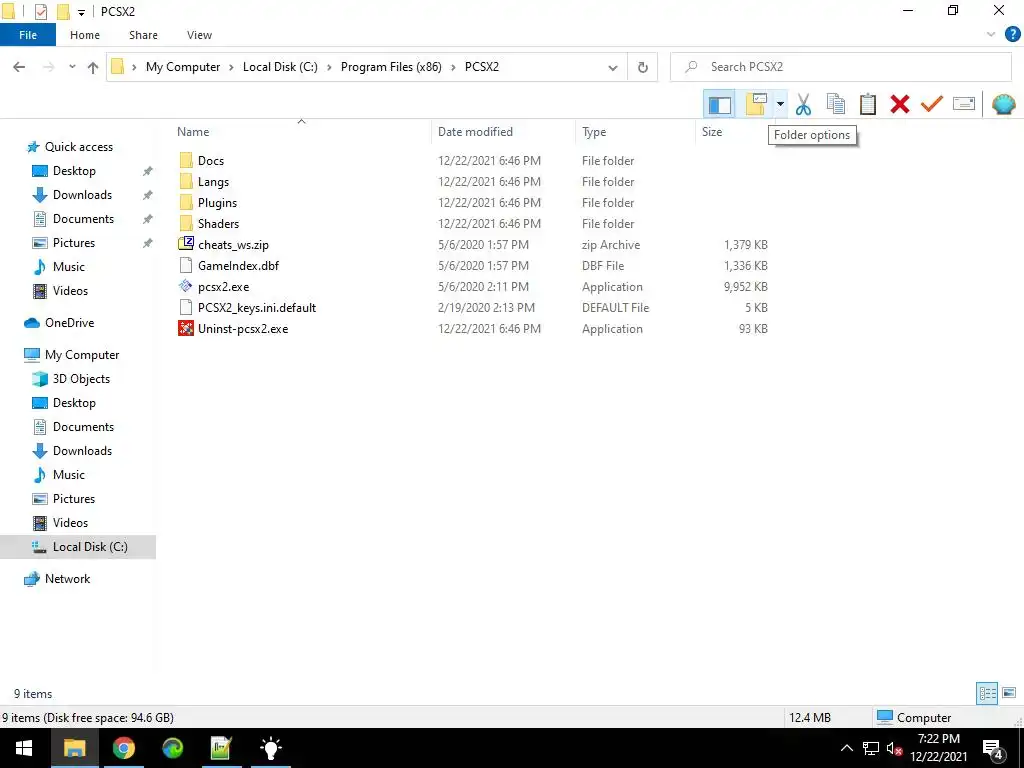Refresh the PCSX2 folder view
Viewport: 1024px width, 768px height.
pos(643,67)
